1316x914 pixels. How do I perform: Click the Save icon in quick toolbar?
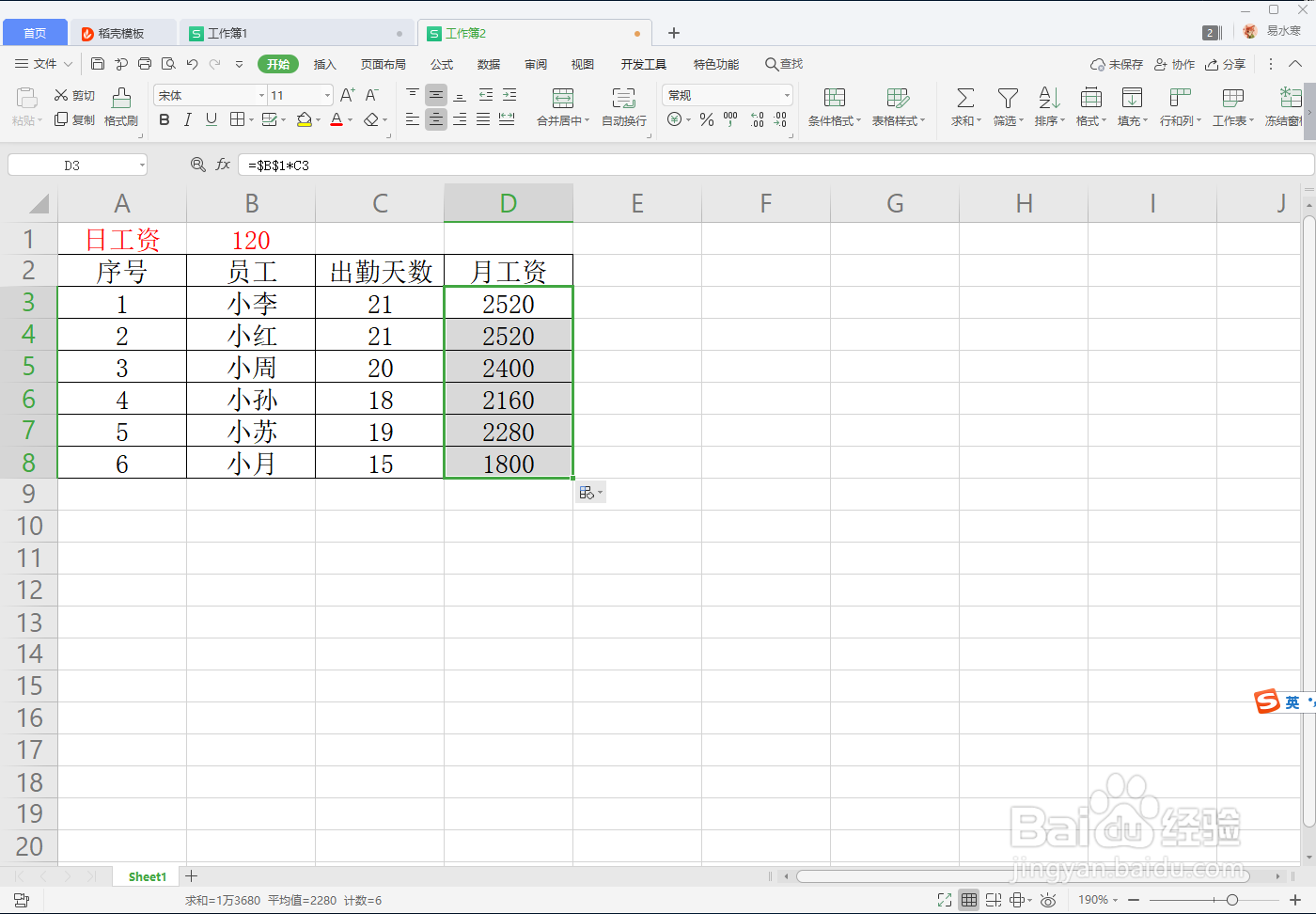tap(98, 64)
